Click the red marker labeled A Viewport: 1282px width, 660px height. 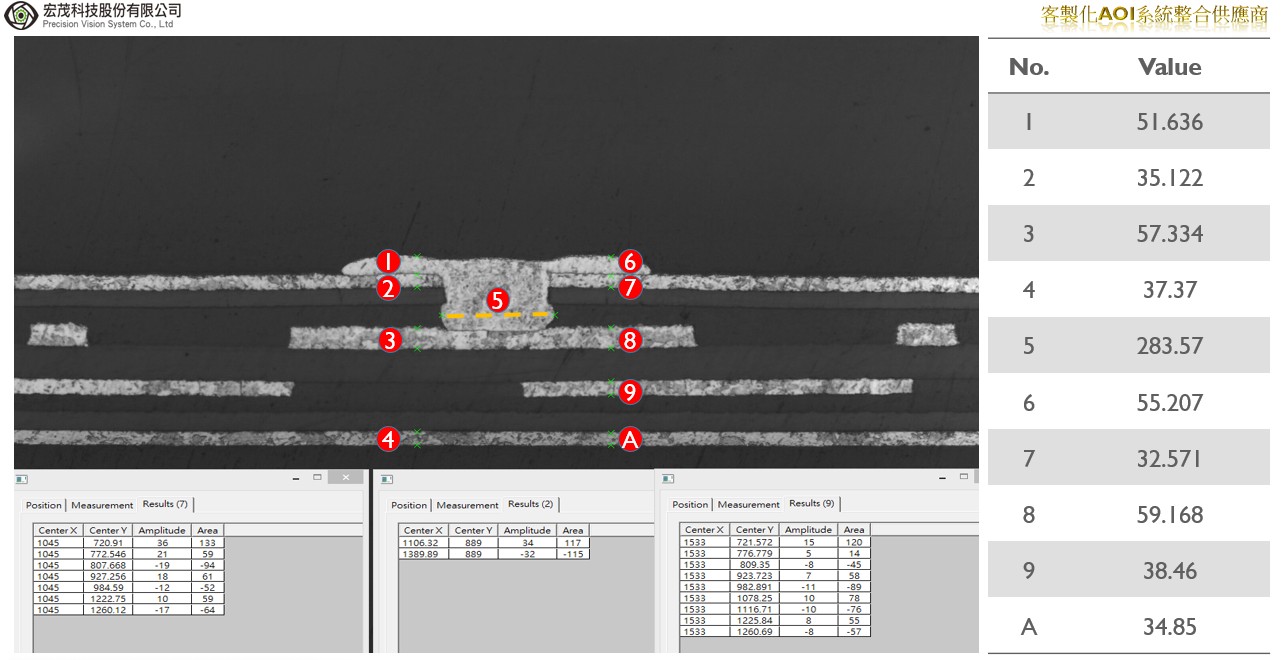(x=629, y=438)
